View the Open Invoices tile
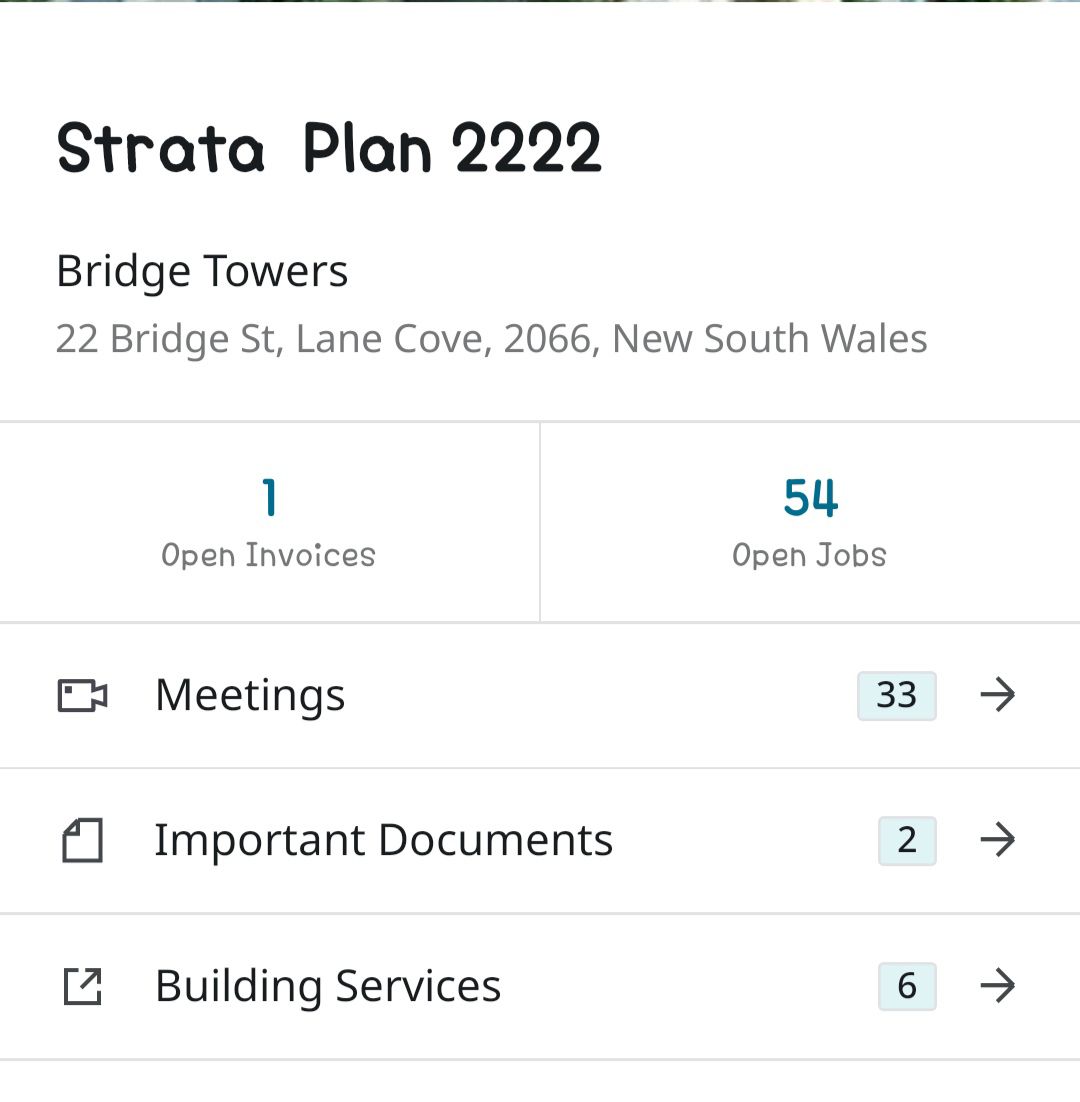1080x1102 pixels. [x=269, y=522]
